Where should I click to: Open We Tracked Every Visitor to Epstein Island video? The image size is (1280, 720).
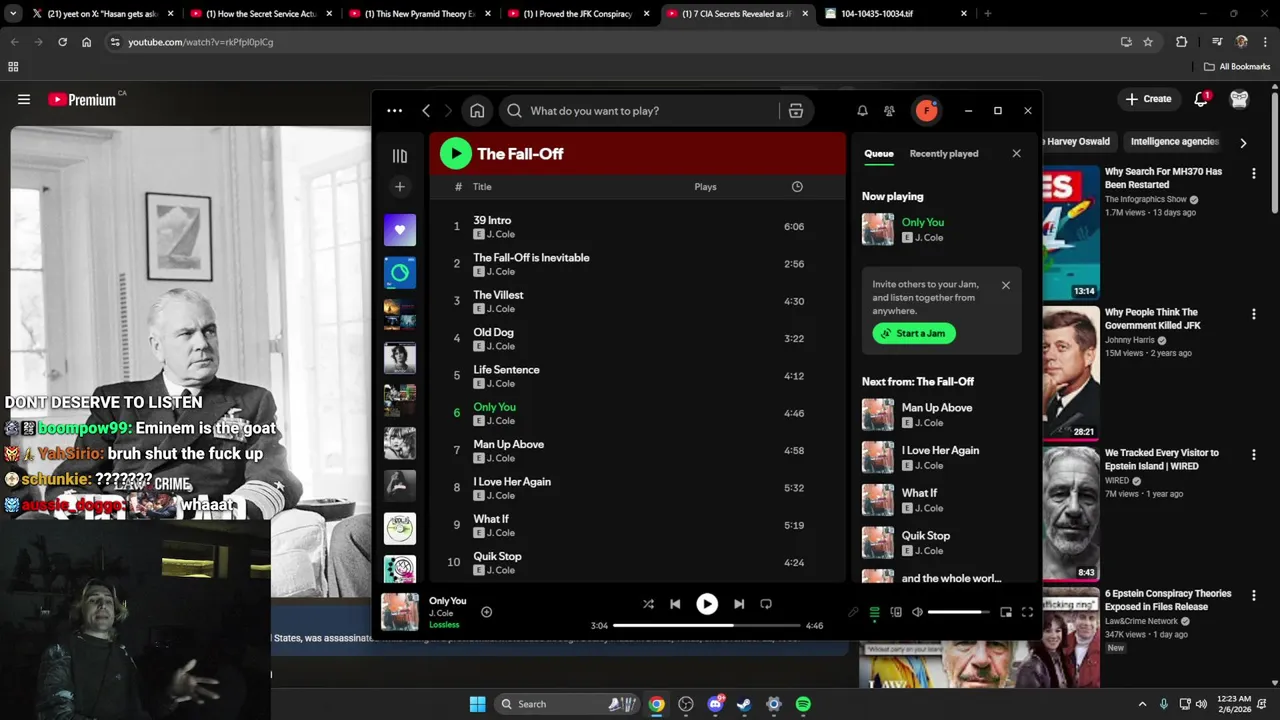click(x=1162, y=459)
